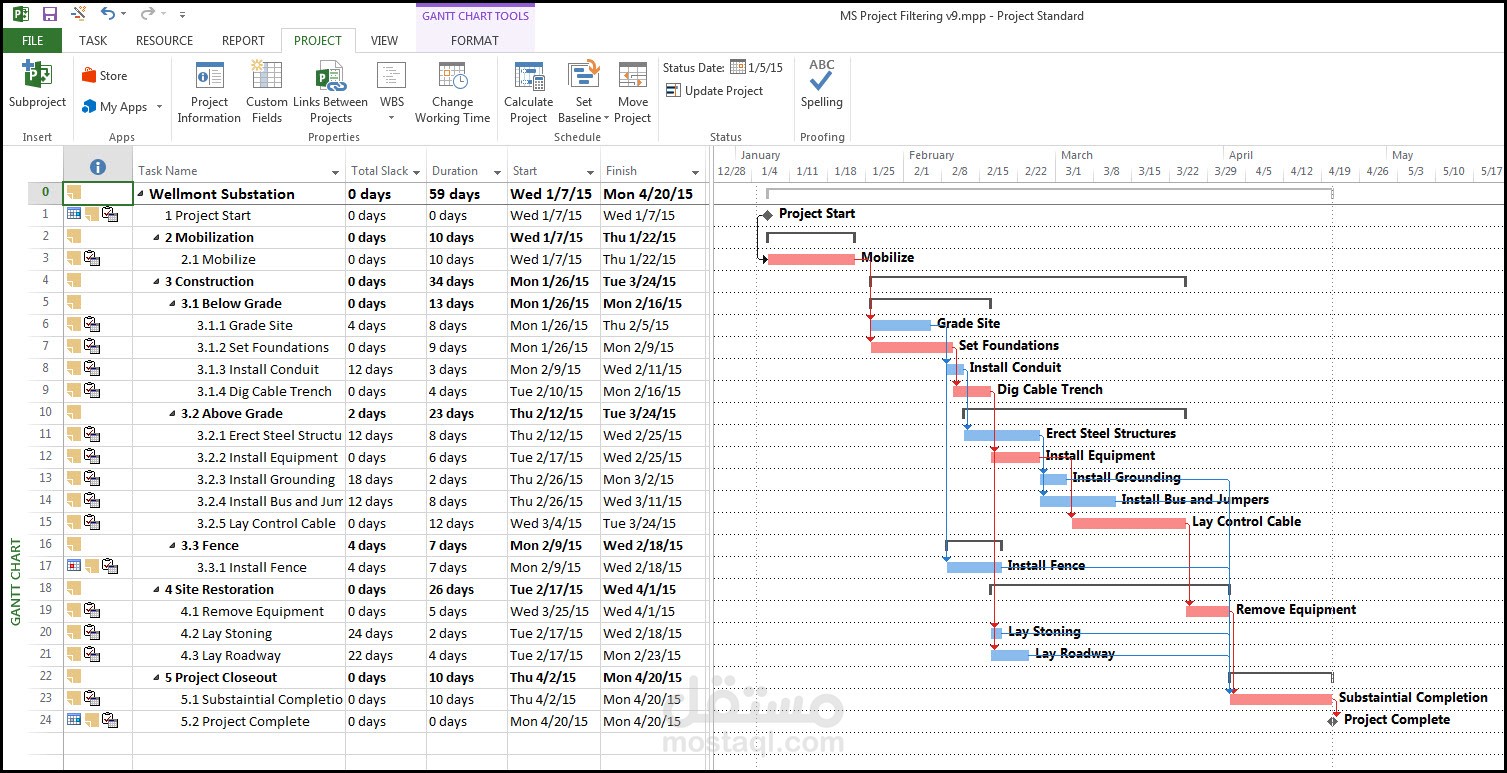Collapse the 3 Construction summary task

(x=157, y=282)
